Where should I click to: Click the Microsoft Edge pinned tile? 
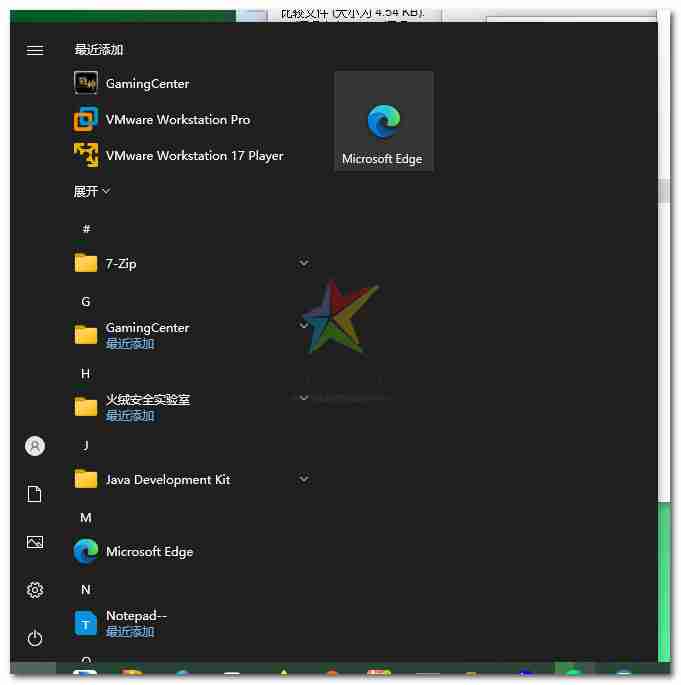click(384, 121)
